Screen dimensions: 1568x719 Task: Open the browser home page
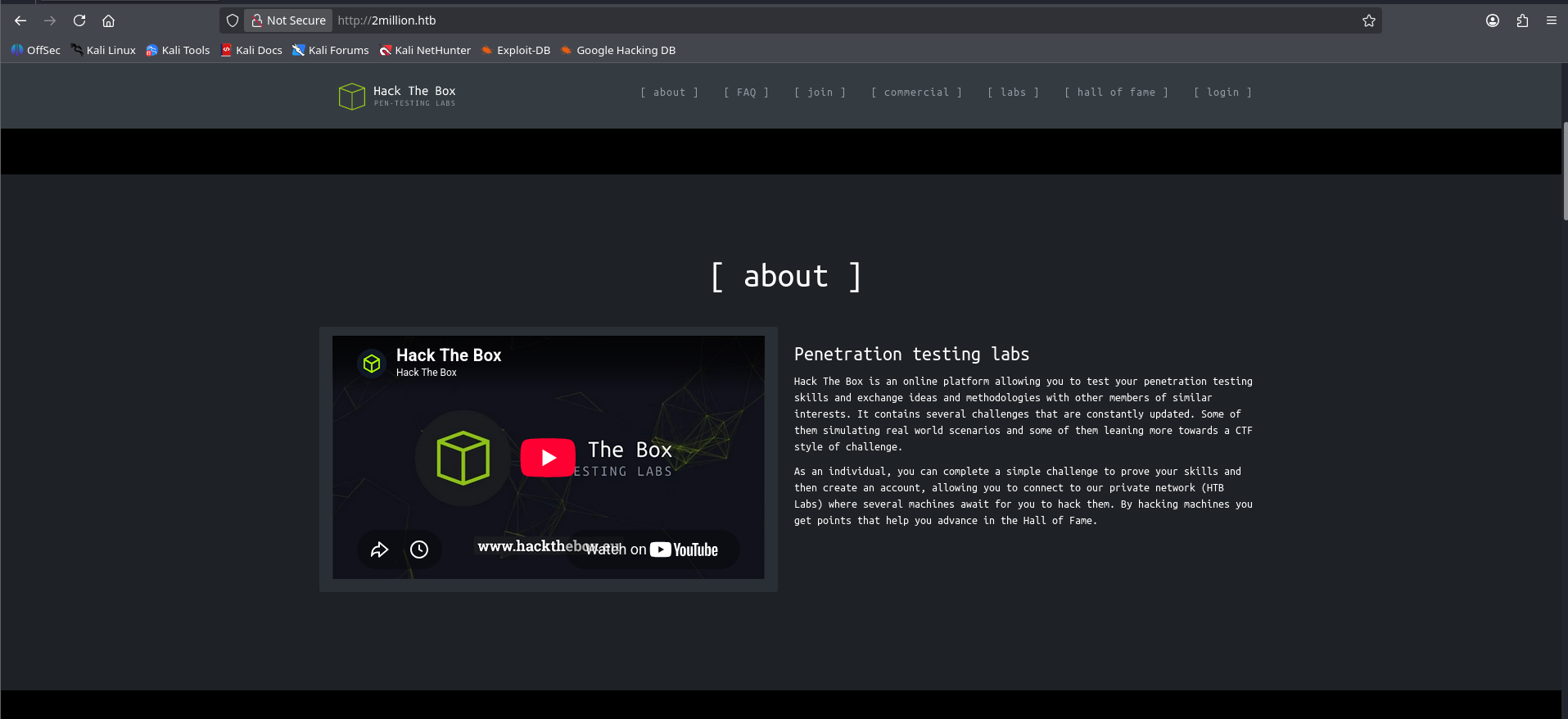[108, 20]
